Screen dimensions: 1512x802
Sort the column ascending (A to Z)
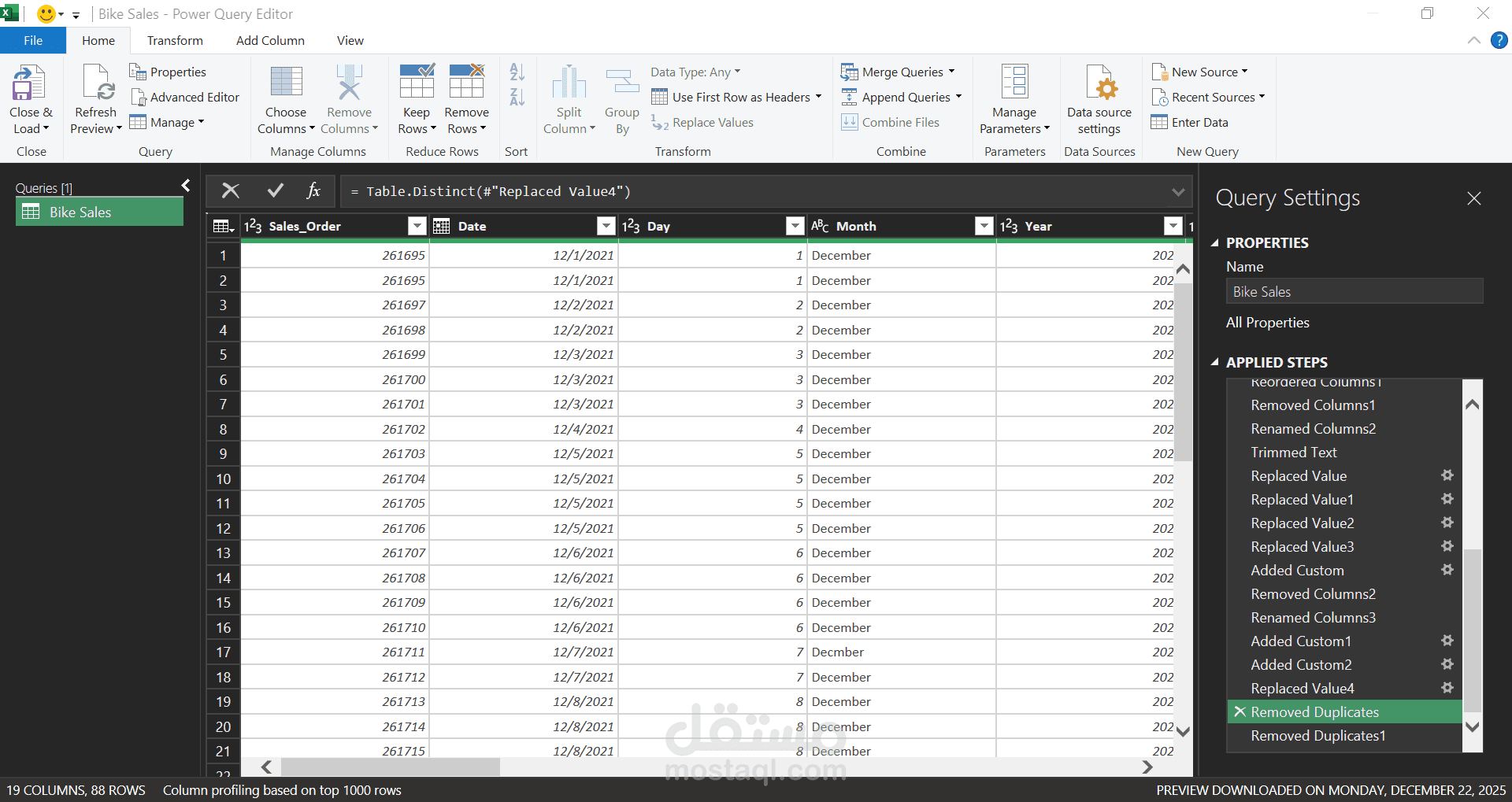(517, 72)
